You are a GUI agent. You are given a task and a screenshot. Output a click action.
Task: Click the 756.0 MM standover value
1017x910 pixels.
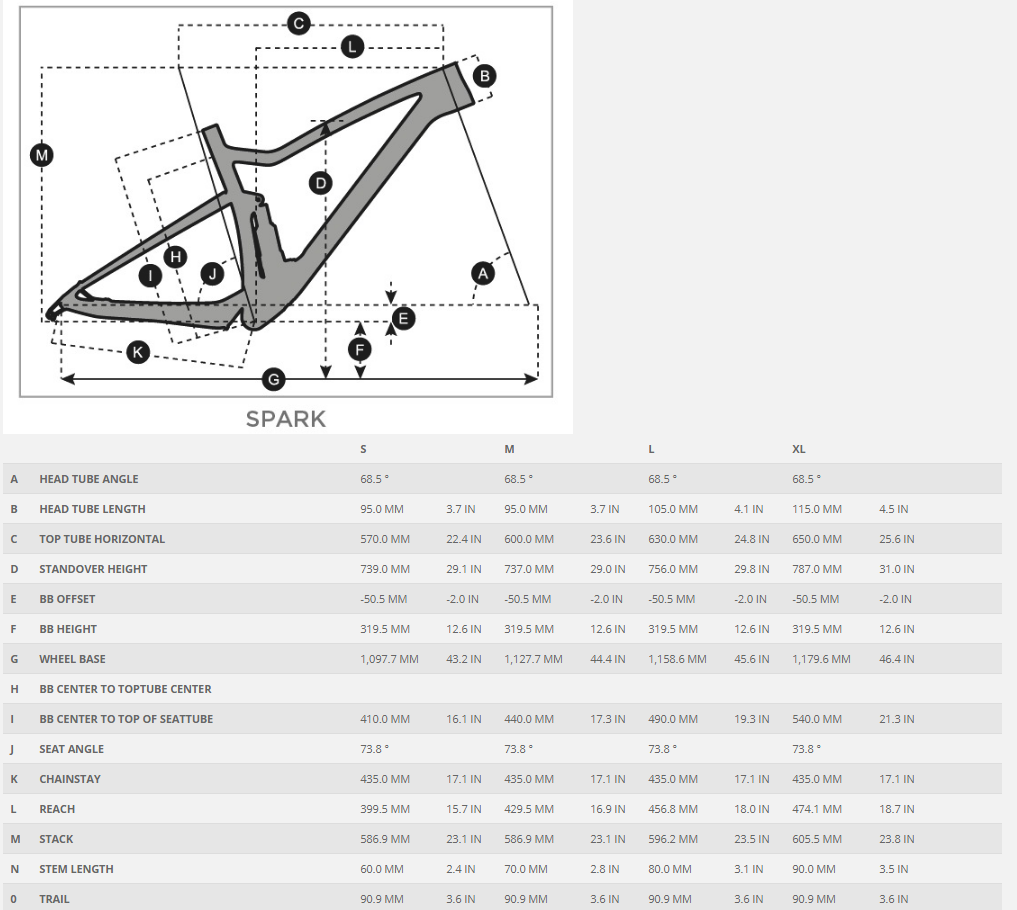673,569
